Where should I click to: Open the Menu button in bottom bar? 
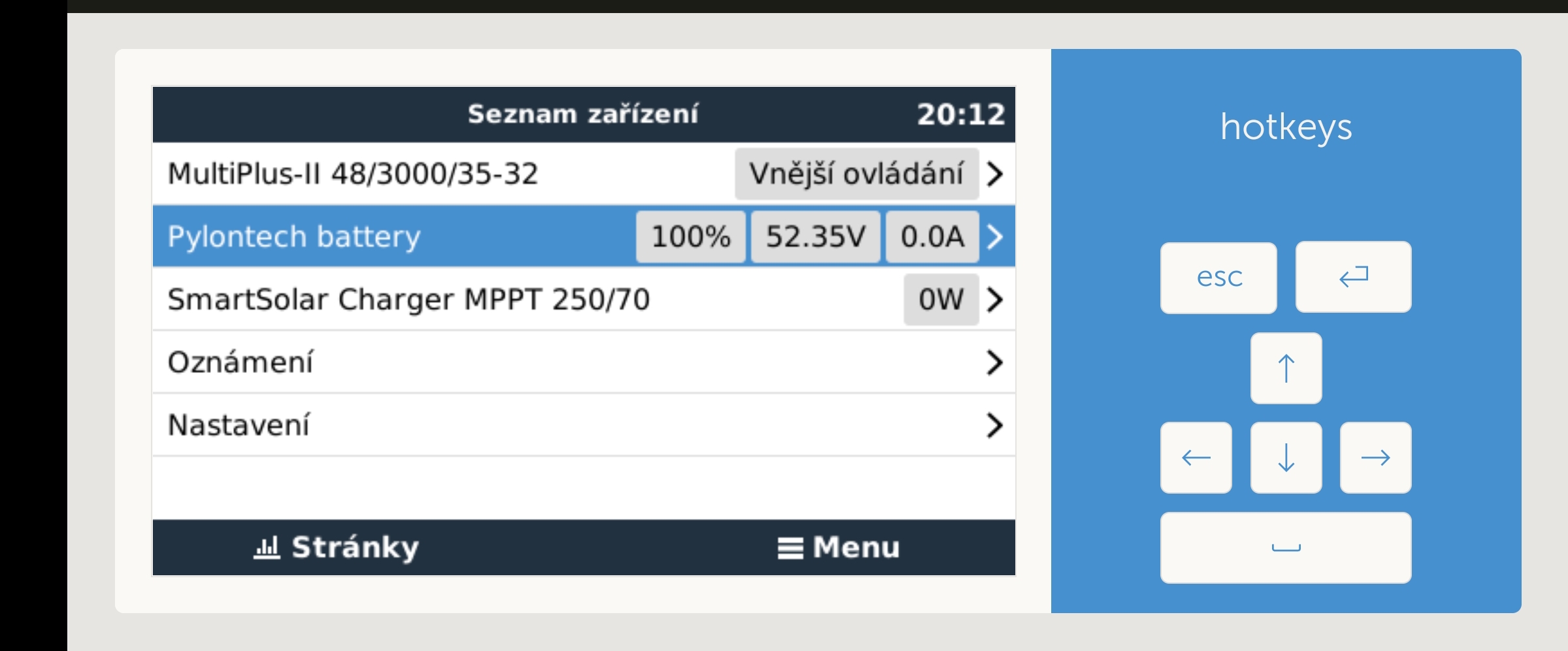[x=839, y=547]
